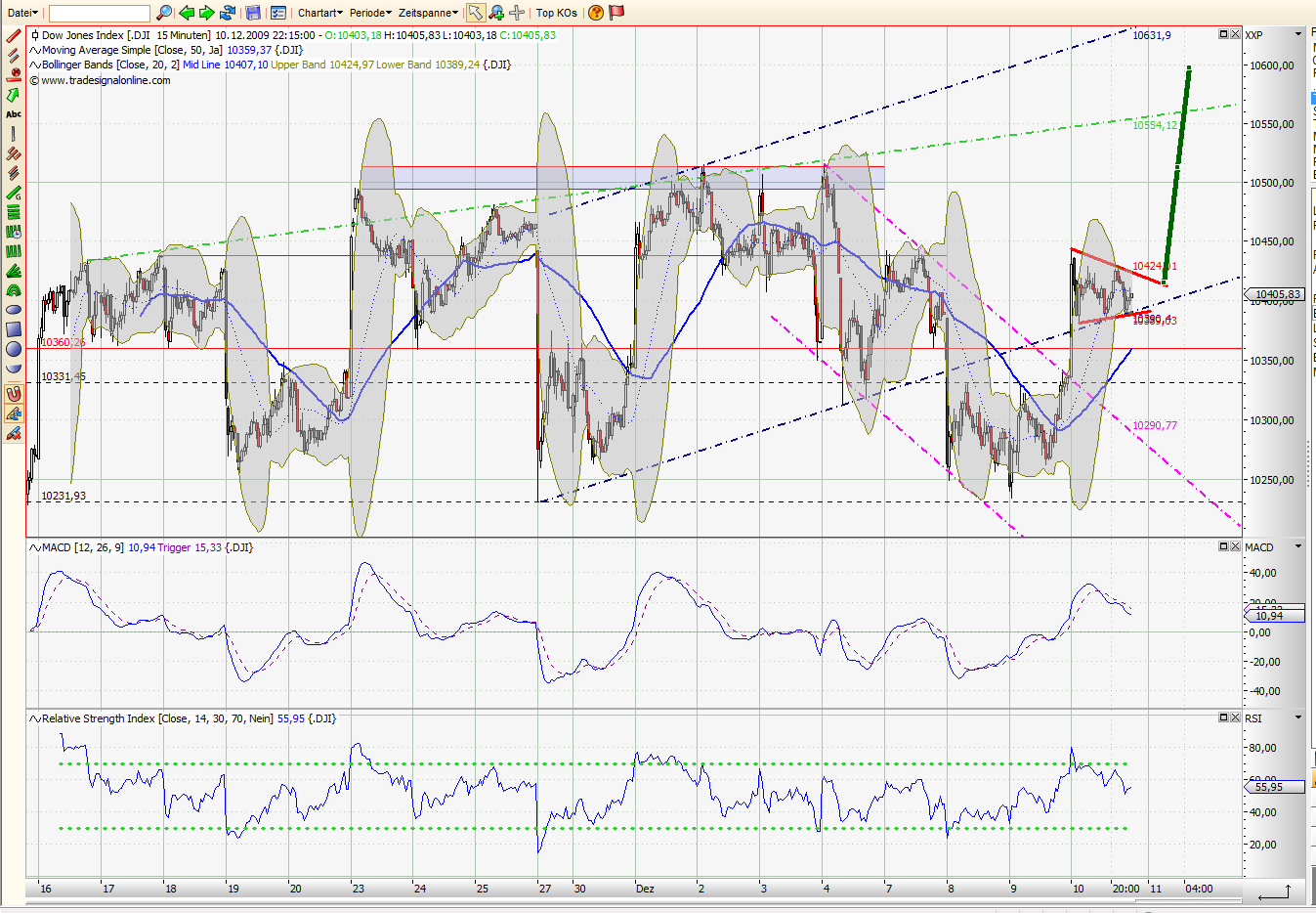Open the help question mark icon
Viewport: 1316px width, 913px height.
click(595, 13)
